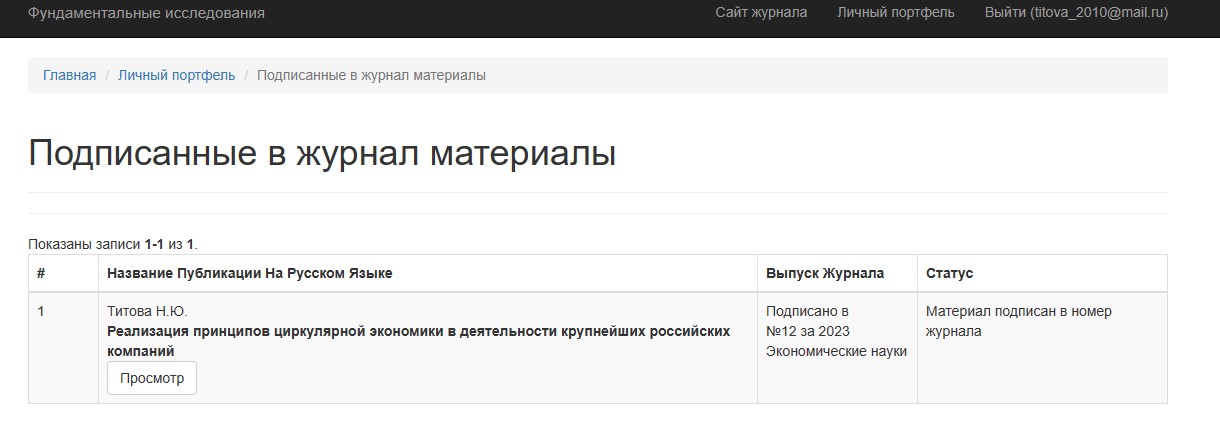This screenshot has width=1220, height=426.
Task: Click the Экономические науки section text
Action: tap(836, 351)
